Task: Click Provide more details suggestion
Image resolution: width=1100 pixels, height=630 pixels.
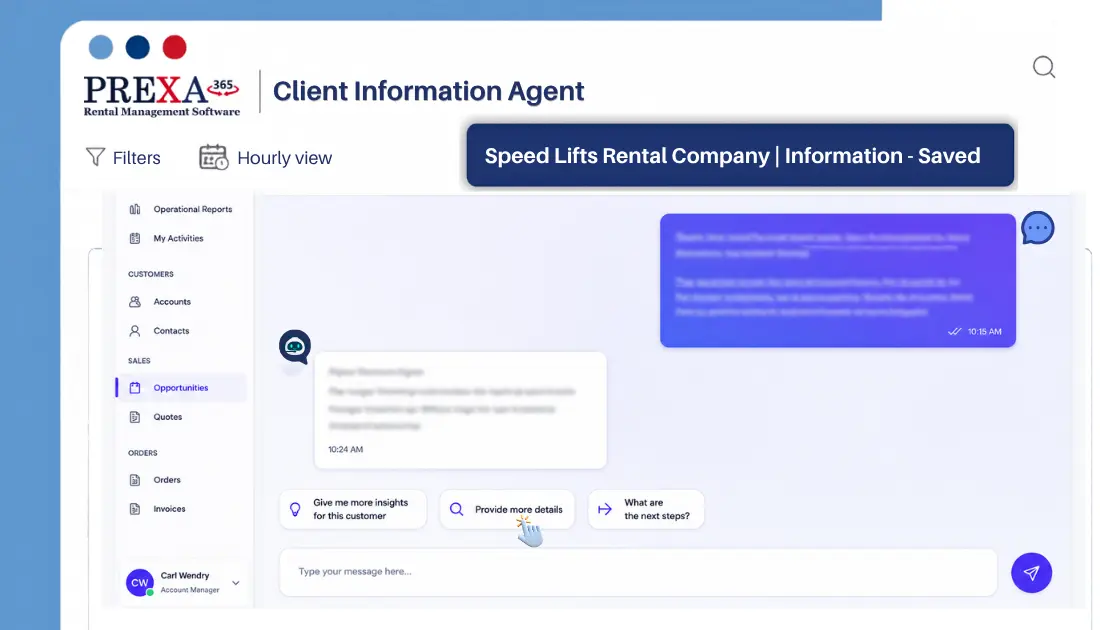Action: pyautogui.click(x=507, y=509)
